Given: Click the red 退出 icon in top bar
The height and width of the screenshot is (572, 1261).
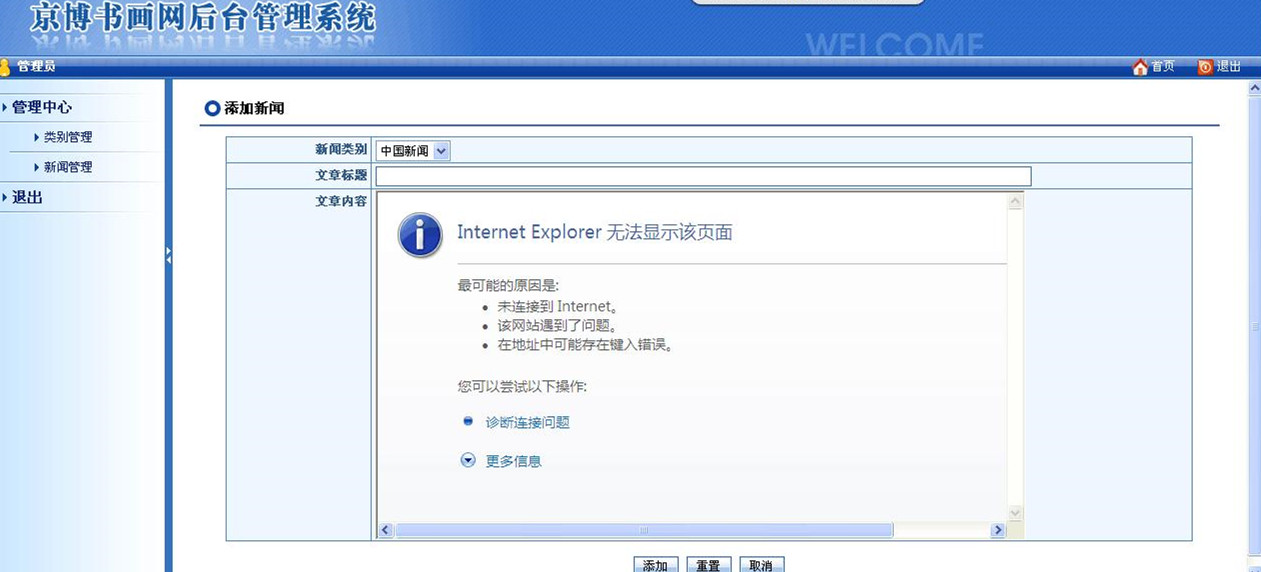Looking at the screenshot, I should point(1205,67).
